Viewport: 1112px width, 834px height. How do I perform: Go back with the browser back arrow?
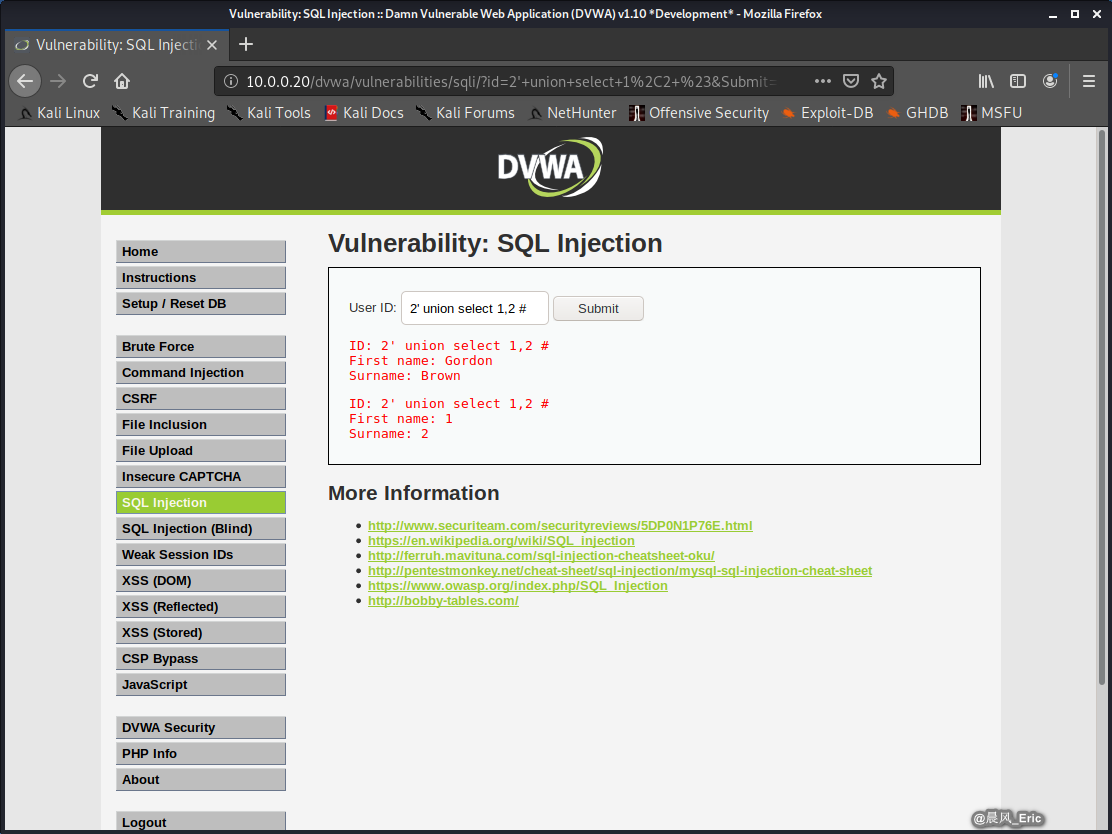25,82
